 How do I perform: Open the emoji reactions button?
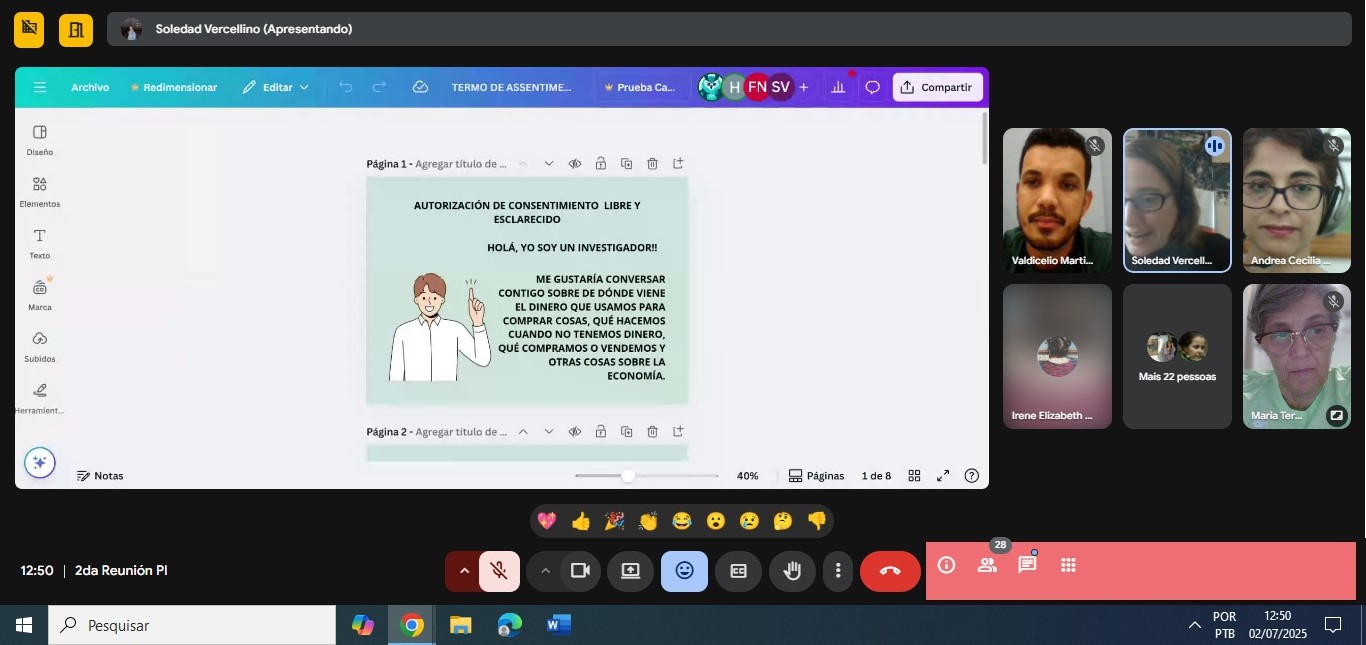(x=684, y=571)
